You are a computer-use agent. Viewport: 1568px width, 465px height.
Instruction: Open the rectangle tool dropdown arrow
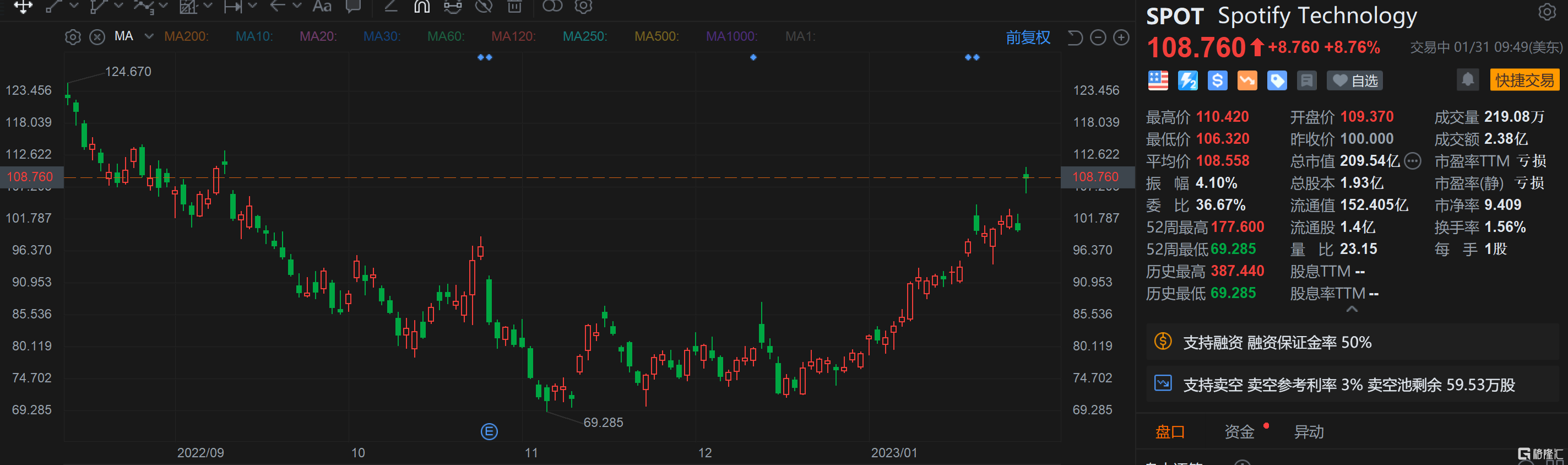pyautogui.click(x=208, y=6)
